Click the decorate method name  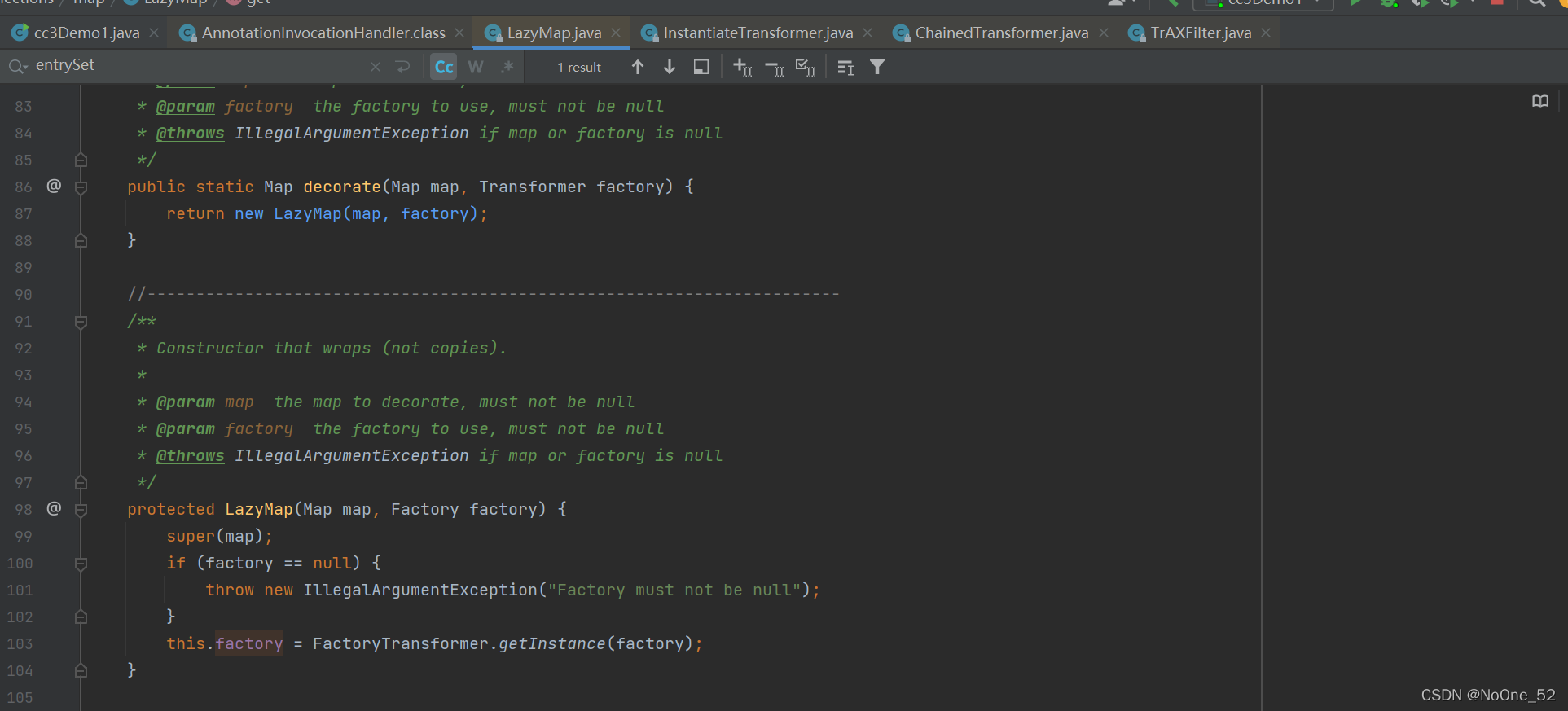pyautogui.click(x=342, y=187)
